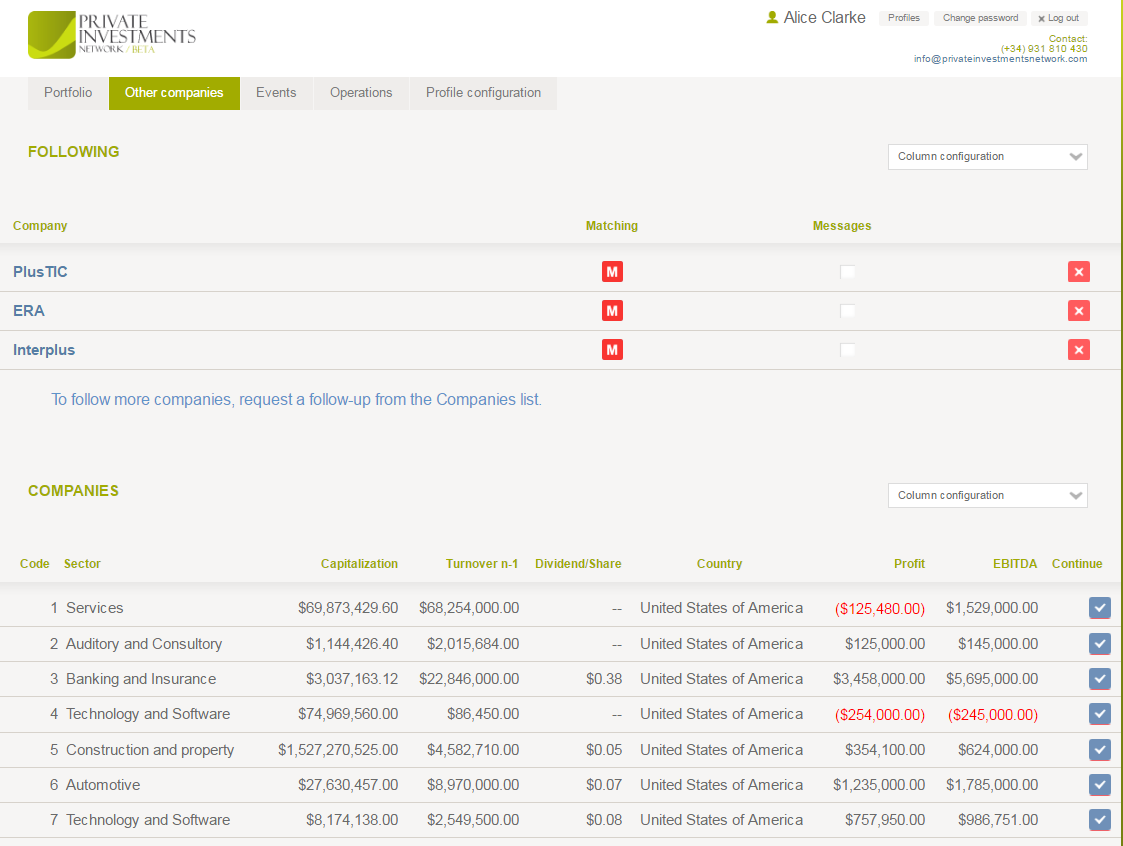1123x846 pixels.
Task: Click the Log out button
Action: (x=1058, y=18)
